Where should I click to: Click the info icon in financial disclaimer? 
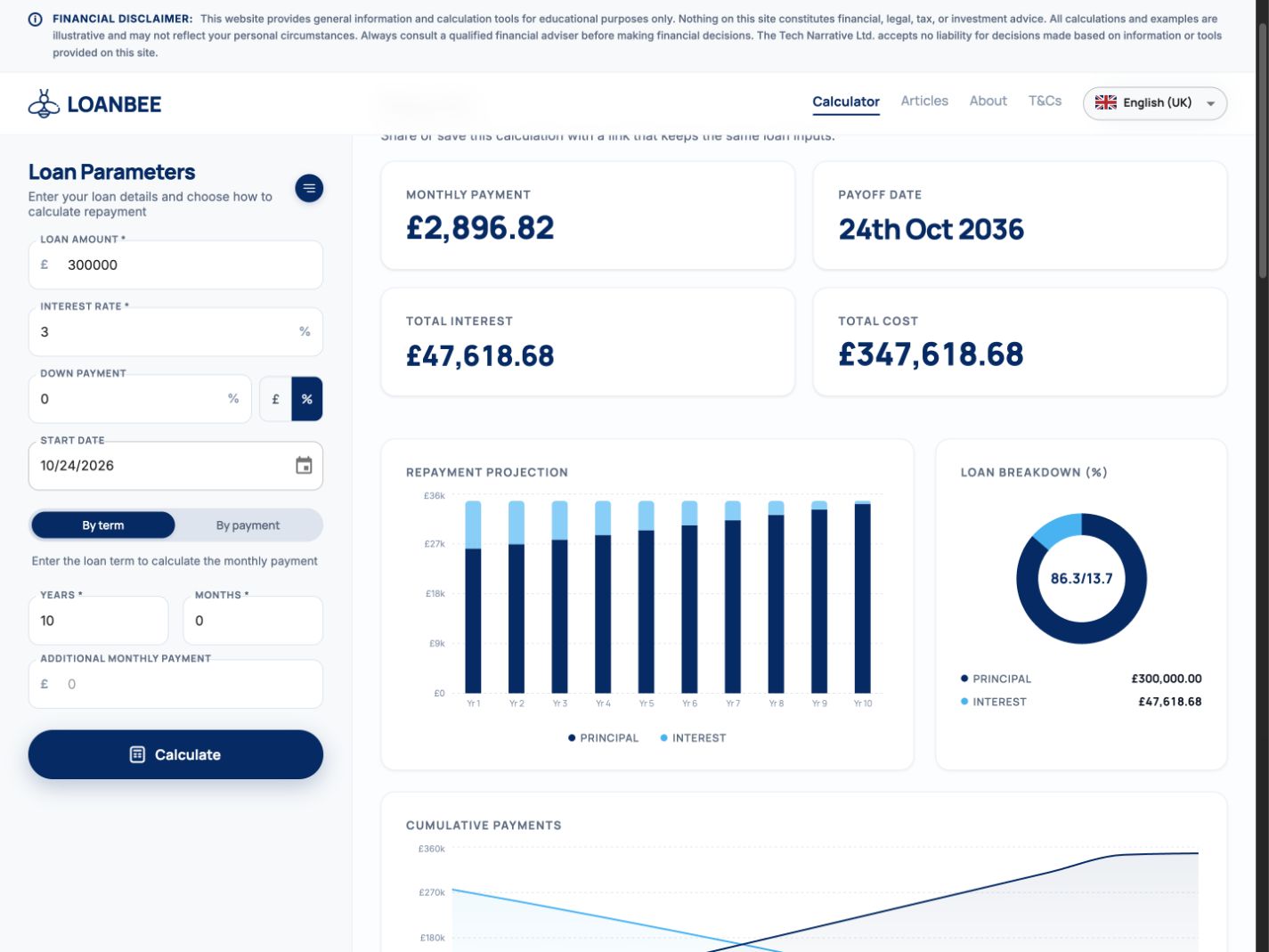tap(35, 19)
